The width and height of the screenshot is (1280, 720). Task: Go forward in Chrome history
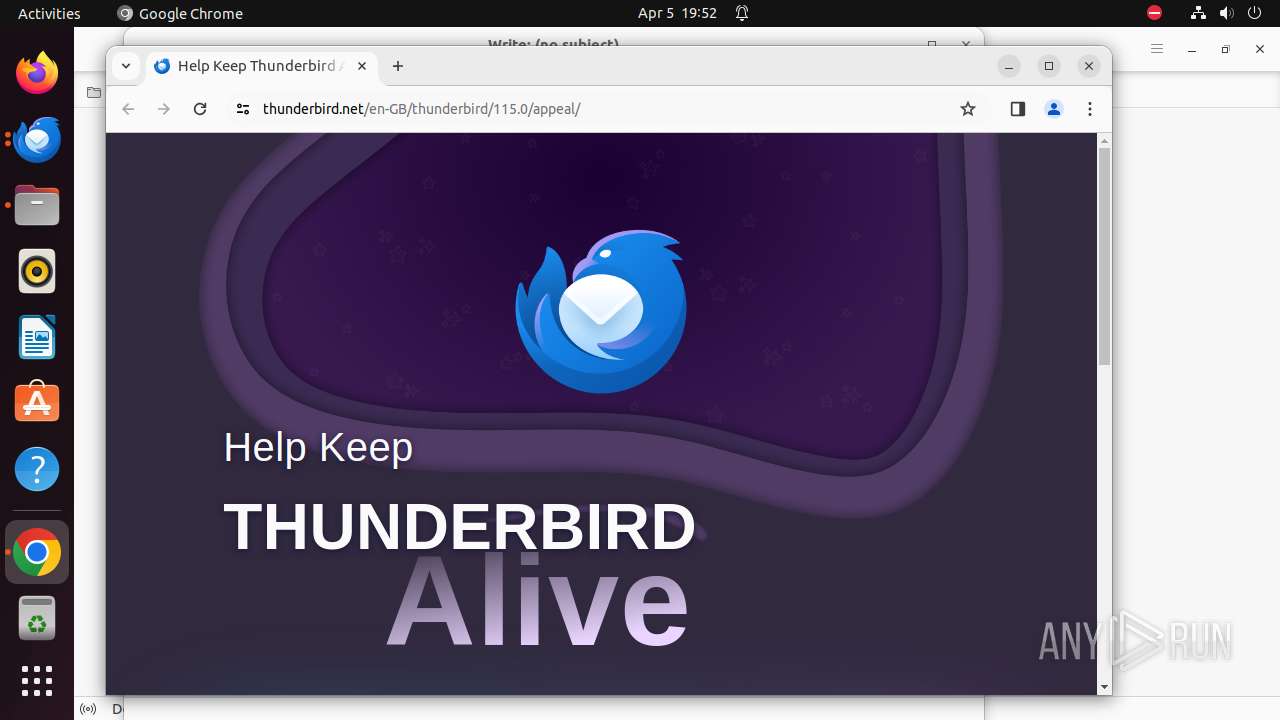pyautogui.click(x=164, y=109)
